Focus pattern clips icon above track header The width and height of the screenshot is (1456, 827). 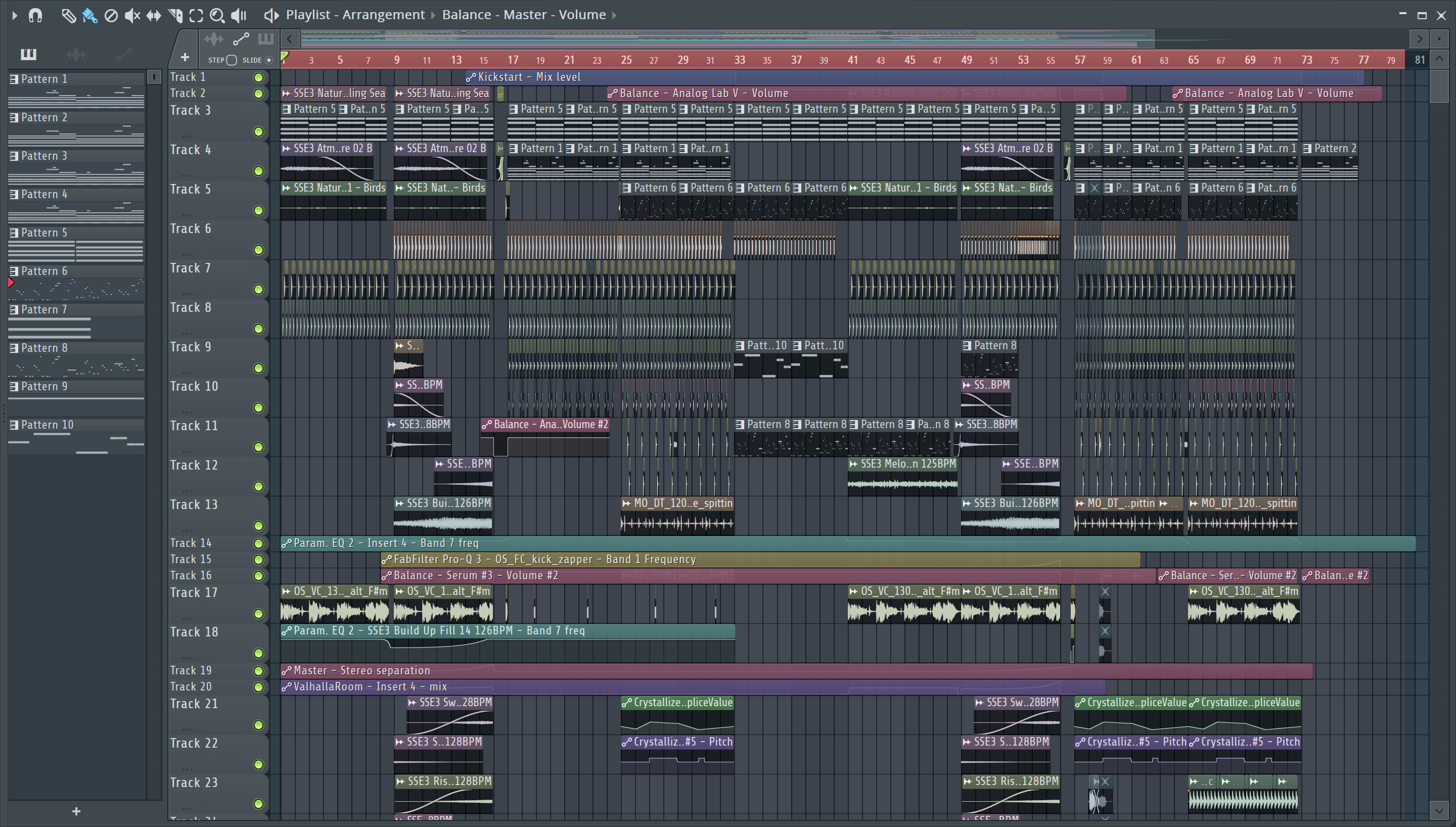click(266, 39)
